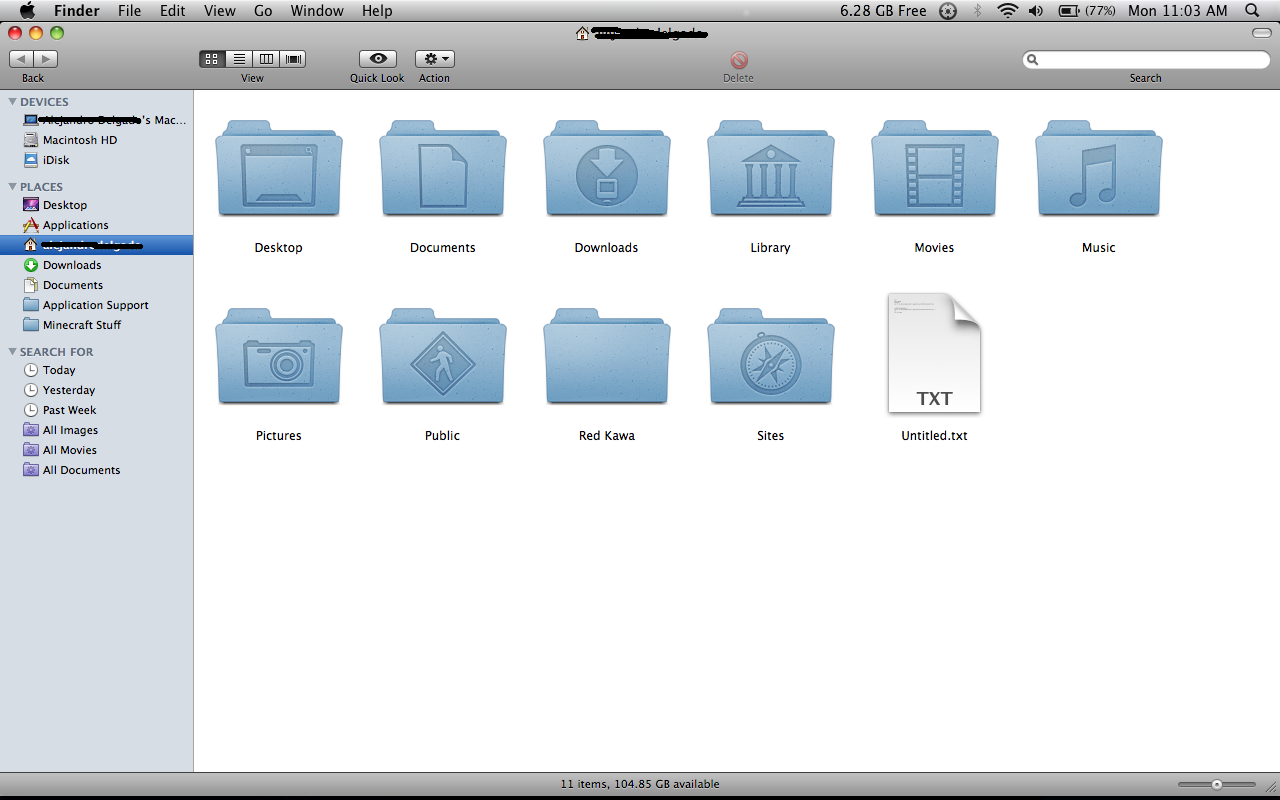Select the Pictures folder
This screenshot has height=800, width=1280.
click(x=279, y=356)
